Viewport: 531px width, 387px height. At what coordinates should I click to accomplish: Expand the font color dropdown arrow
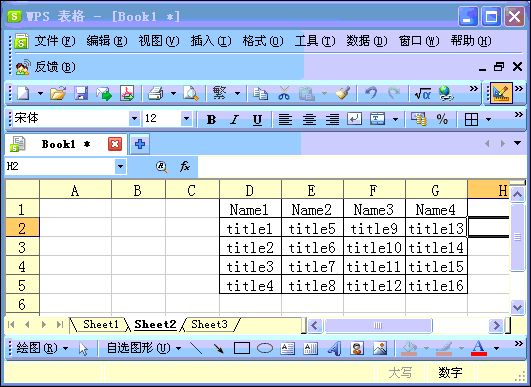coord(496,348)
